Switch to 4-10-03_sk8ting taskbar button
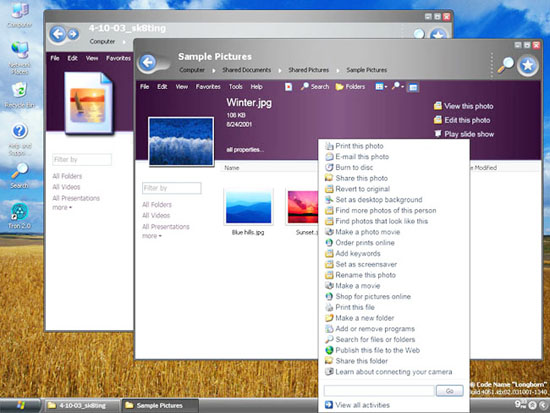 click(x=82, y=406)
